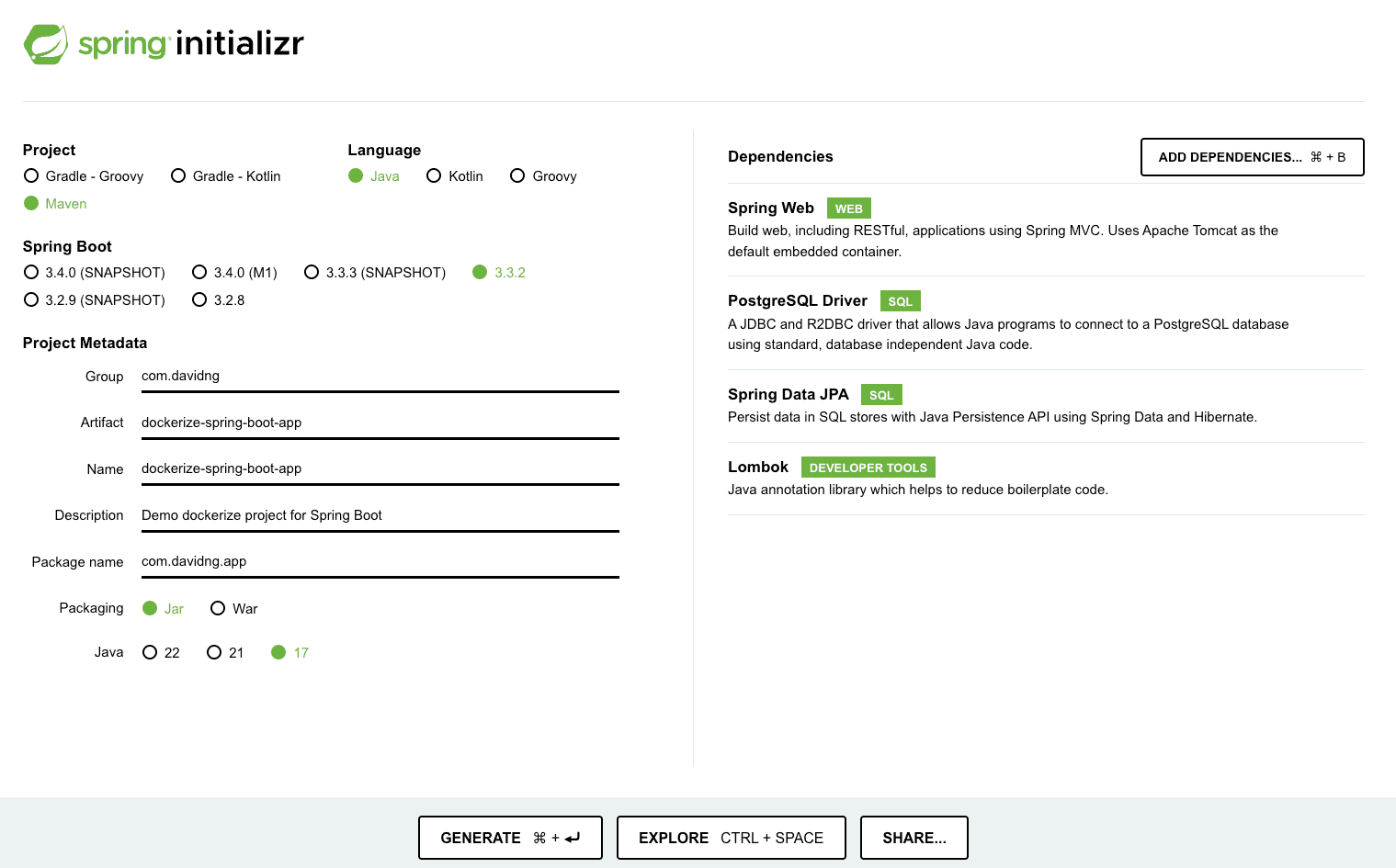Click the Group input field

point(380,377)
